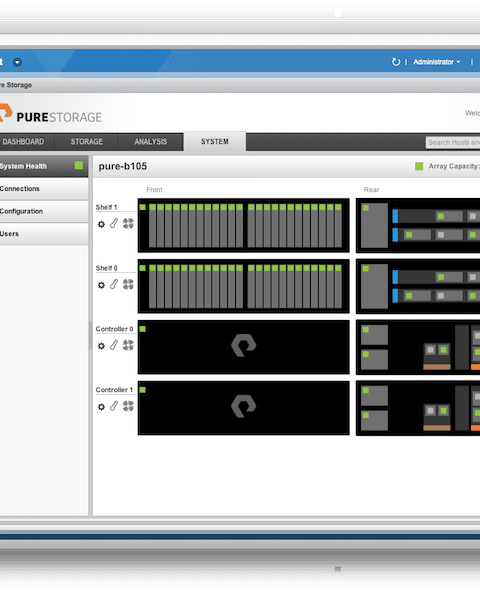The height and width of the screenshot is (593, 480).
Task: Click the Shelf 1 gear icon
Action: [x=101, y=224]
